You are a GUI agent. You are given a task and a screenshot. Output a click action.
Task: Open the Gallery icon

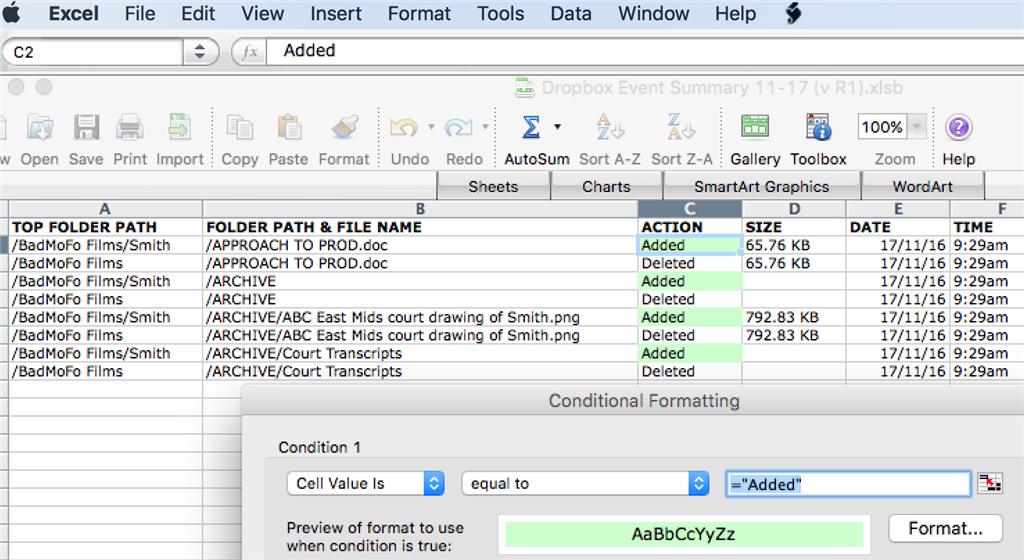click(x=755, y=127)
